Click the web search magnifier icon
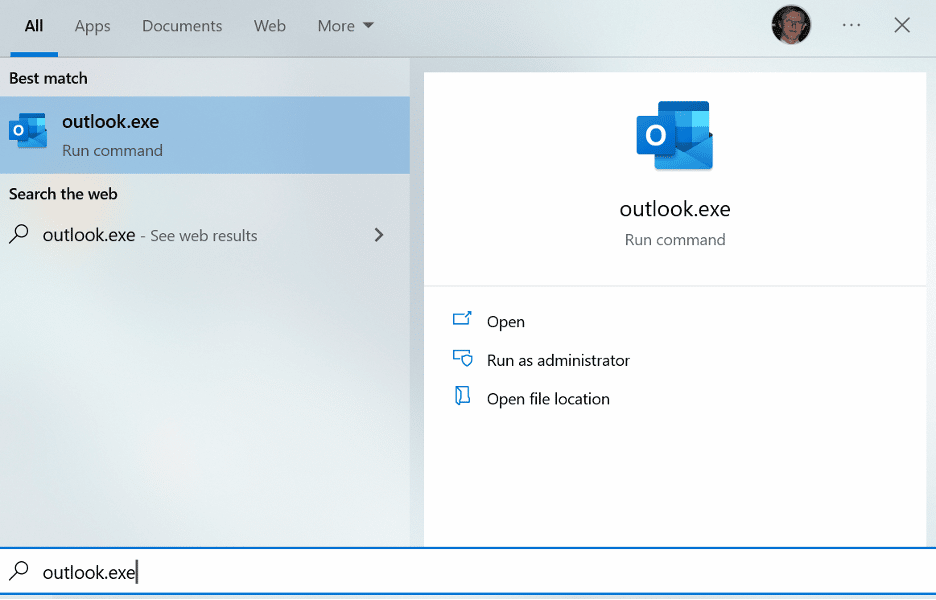The width and height of the screenshot is (936, 600). point(19,233)
